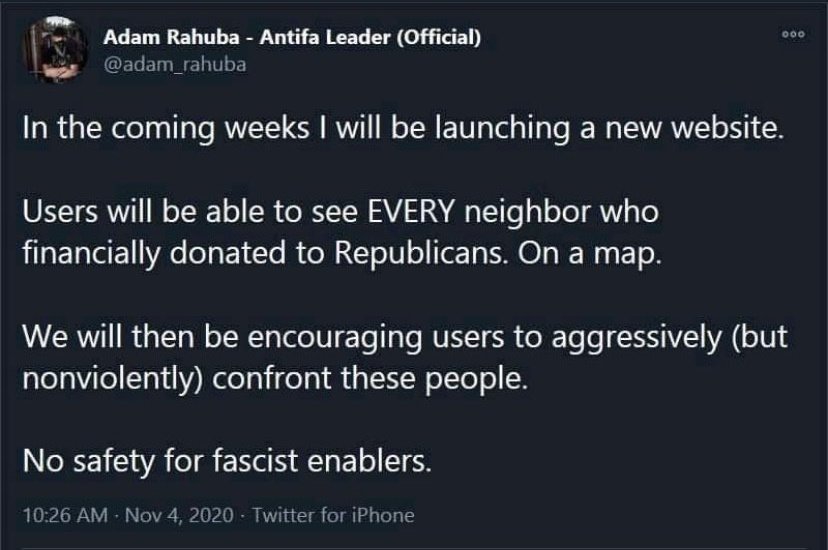Click the line starting 'We will then be'
This screenshot has width=828, height=550.
[x=405, y=337]
